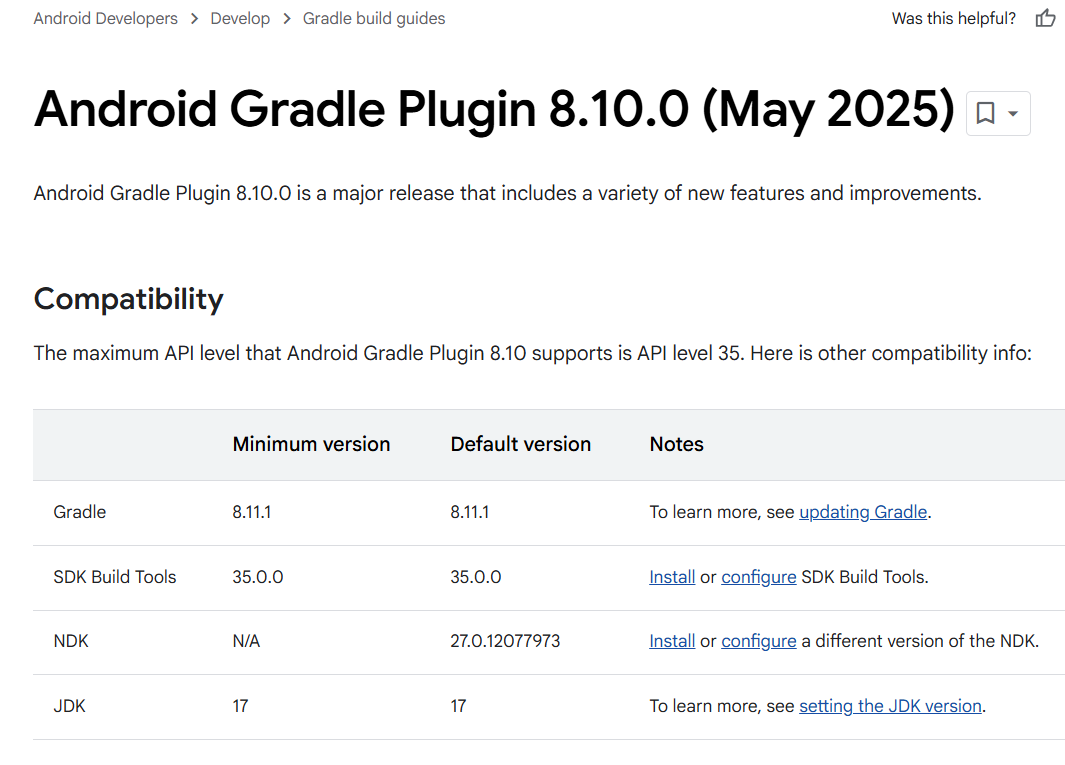Click the page title Android Gradle Plugin 8.10.0
This screenshot has height=765, width=1065.
point(494,109)
